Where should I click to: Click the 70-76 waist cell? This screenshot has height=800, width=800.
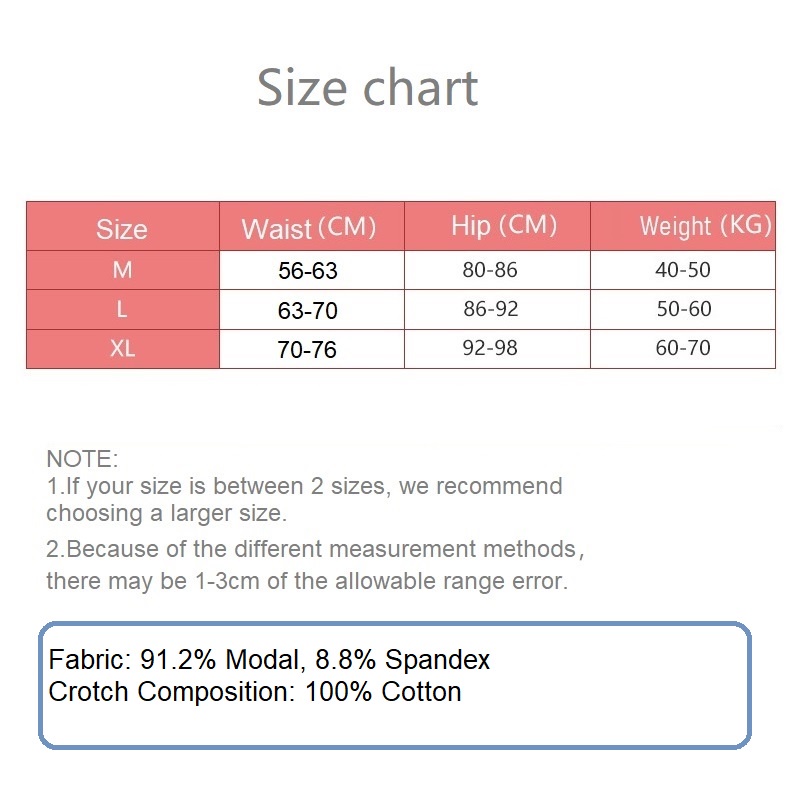pyautogui.click(x=308, y=350)
